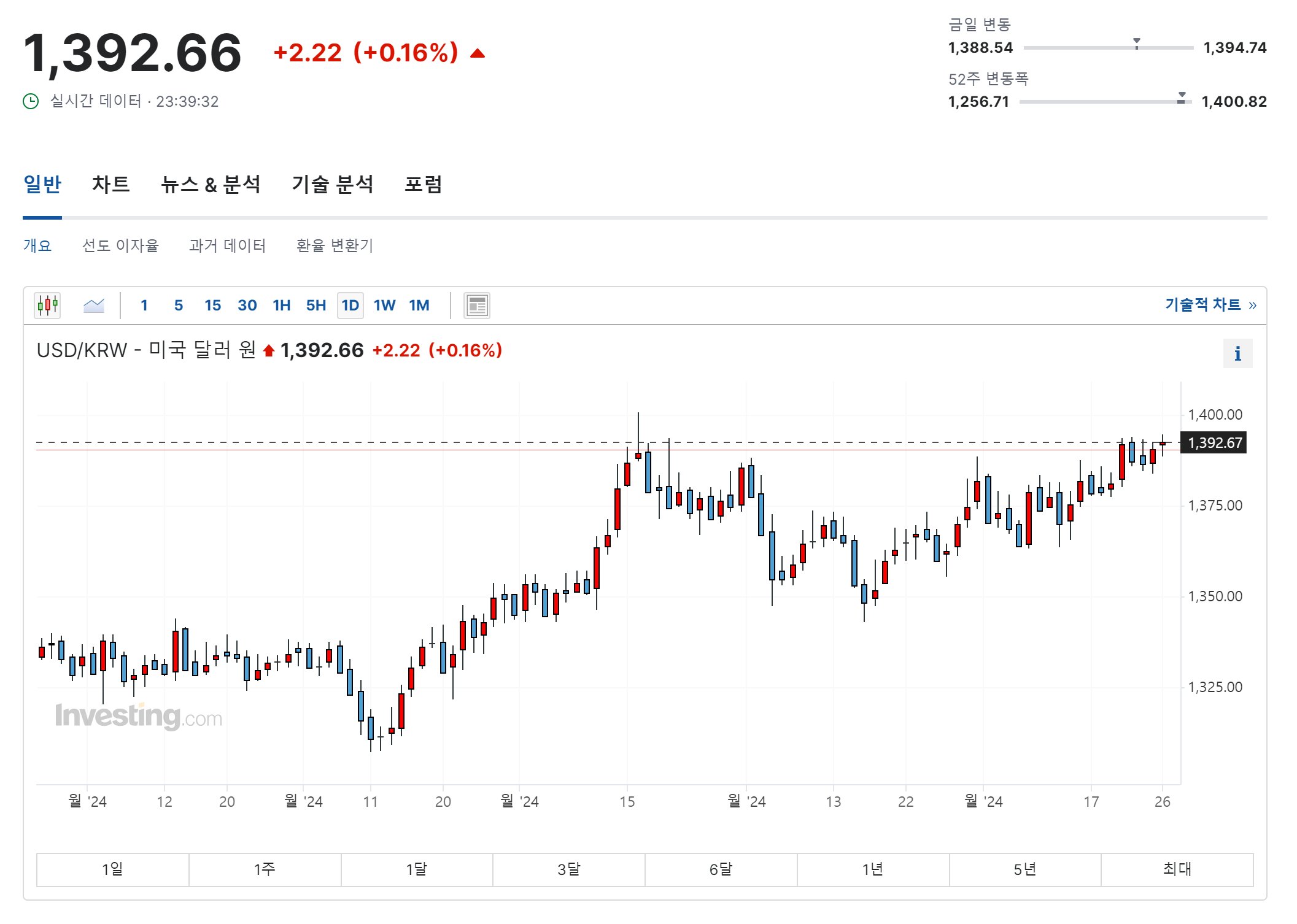Select the 1W interval
This screenshot has height=924, width=1297.
coord(384,305)
